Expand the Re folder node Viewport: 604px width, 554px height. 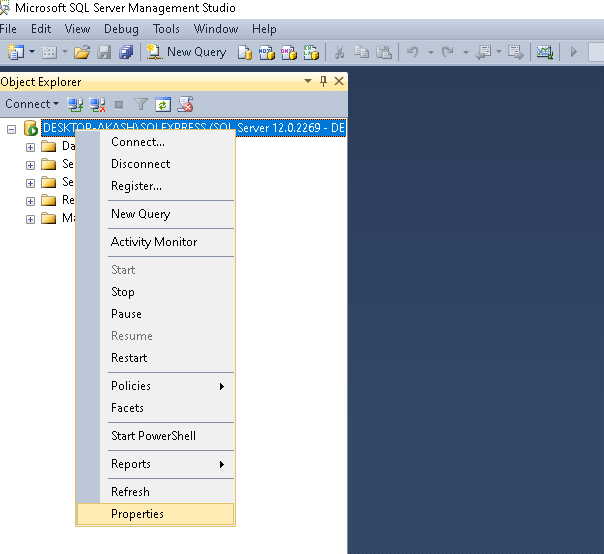[x=30, y=201]
